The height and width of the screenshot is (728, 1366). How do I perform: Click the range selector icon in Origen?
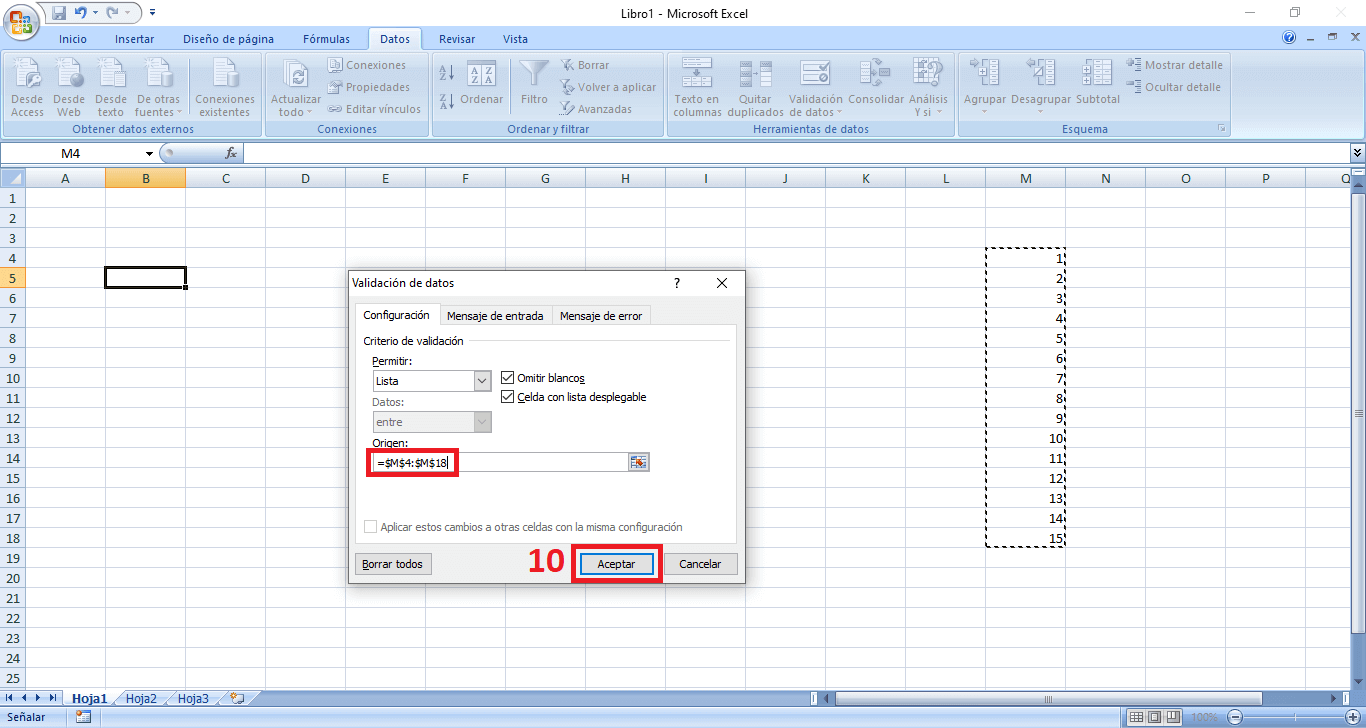click(639, 462)
